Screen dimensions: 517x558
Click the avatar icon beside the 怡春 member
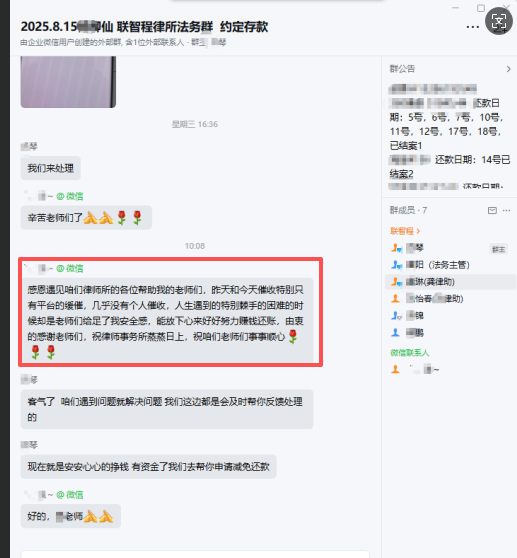point(395,299)
